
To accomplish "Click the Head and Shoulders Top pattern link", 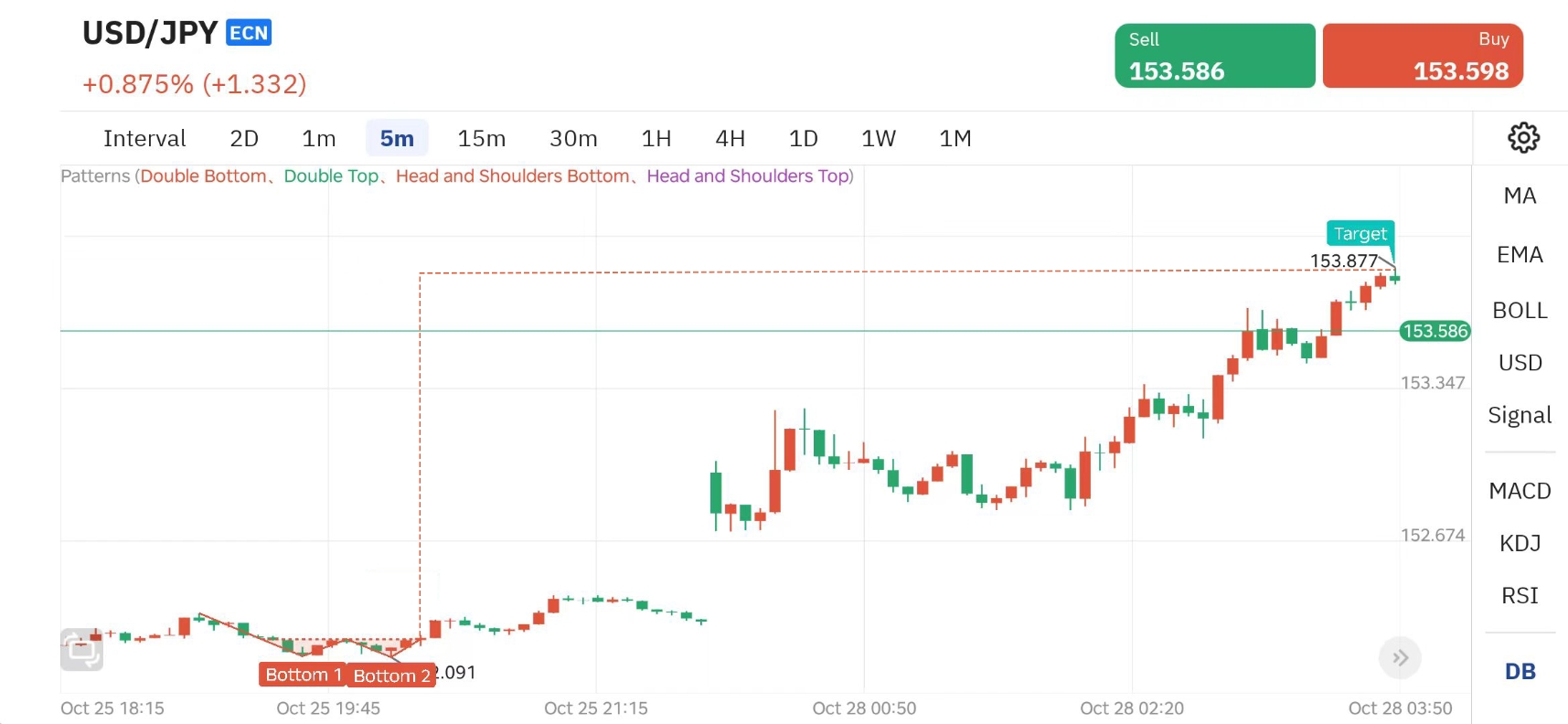I will 748,176.
